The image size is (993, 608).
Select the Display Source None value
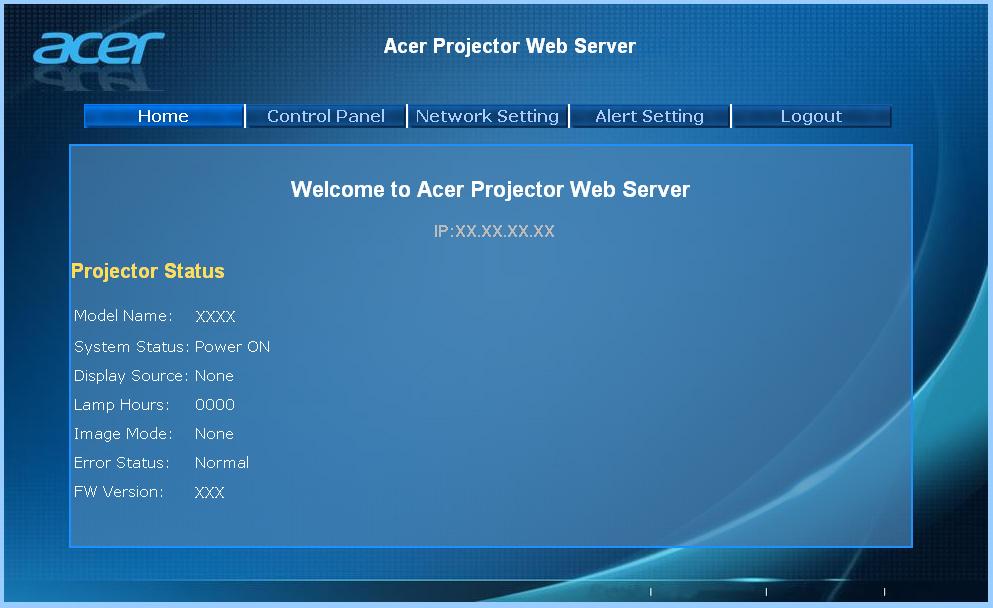[x=214, y=376]
